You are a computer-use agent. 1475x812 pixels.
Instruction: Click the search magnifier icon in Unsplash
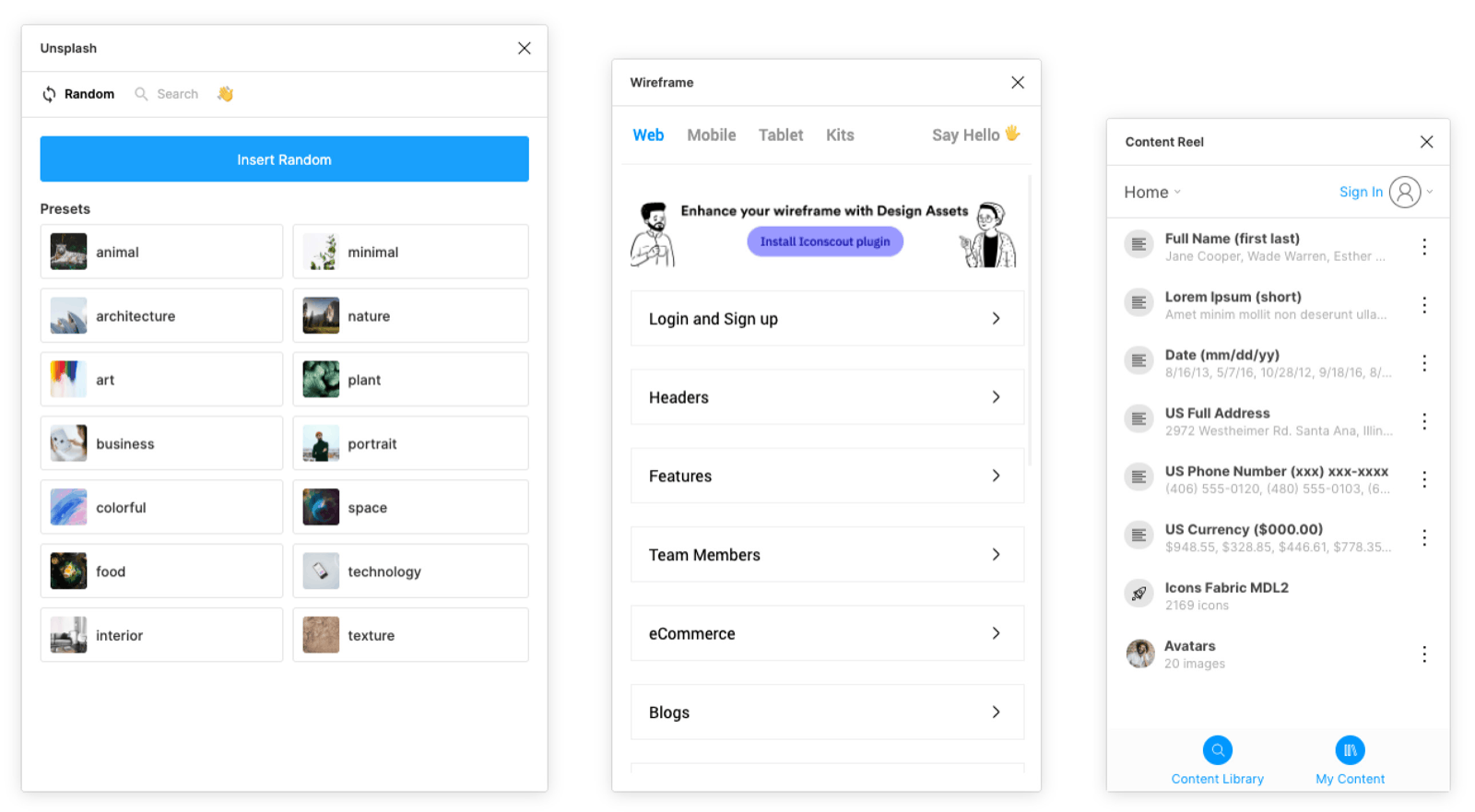pyautogui.click(x=141, y=94)
